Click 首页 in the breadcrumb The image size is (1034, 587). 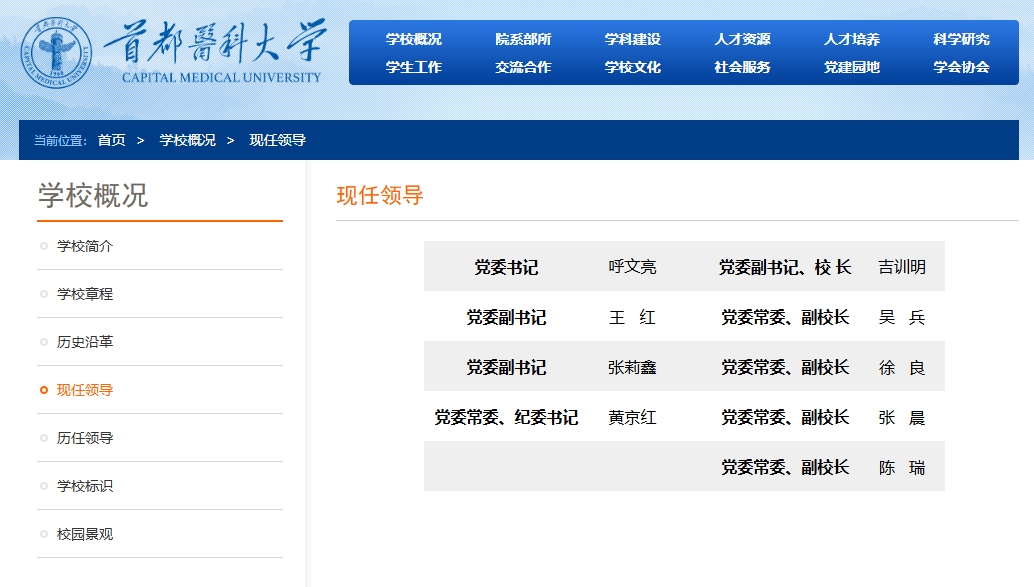tap(111, 140)
